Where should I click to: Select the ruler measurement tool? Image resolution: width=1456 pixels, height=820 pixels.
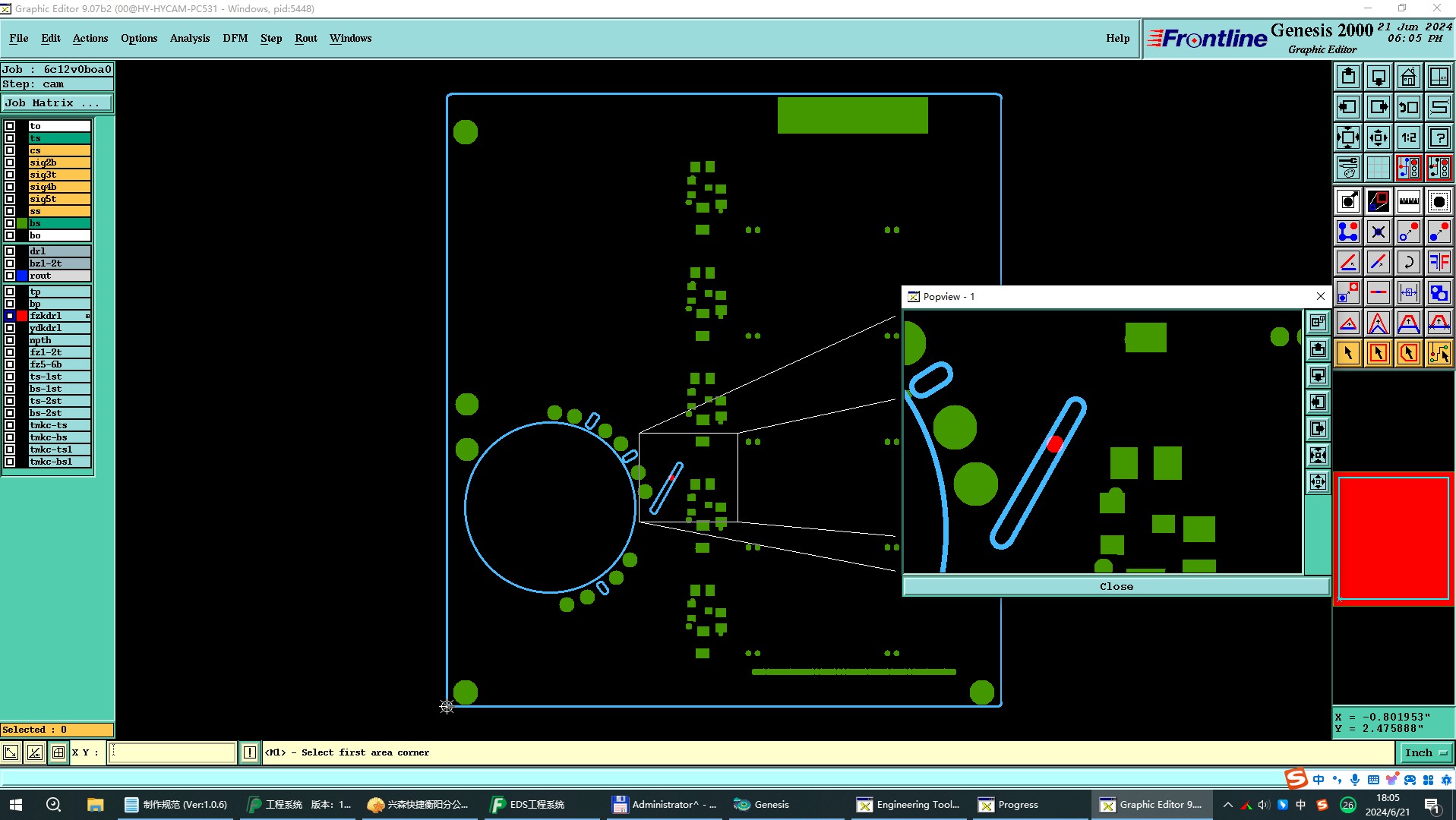click(1408, 201)
